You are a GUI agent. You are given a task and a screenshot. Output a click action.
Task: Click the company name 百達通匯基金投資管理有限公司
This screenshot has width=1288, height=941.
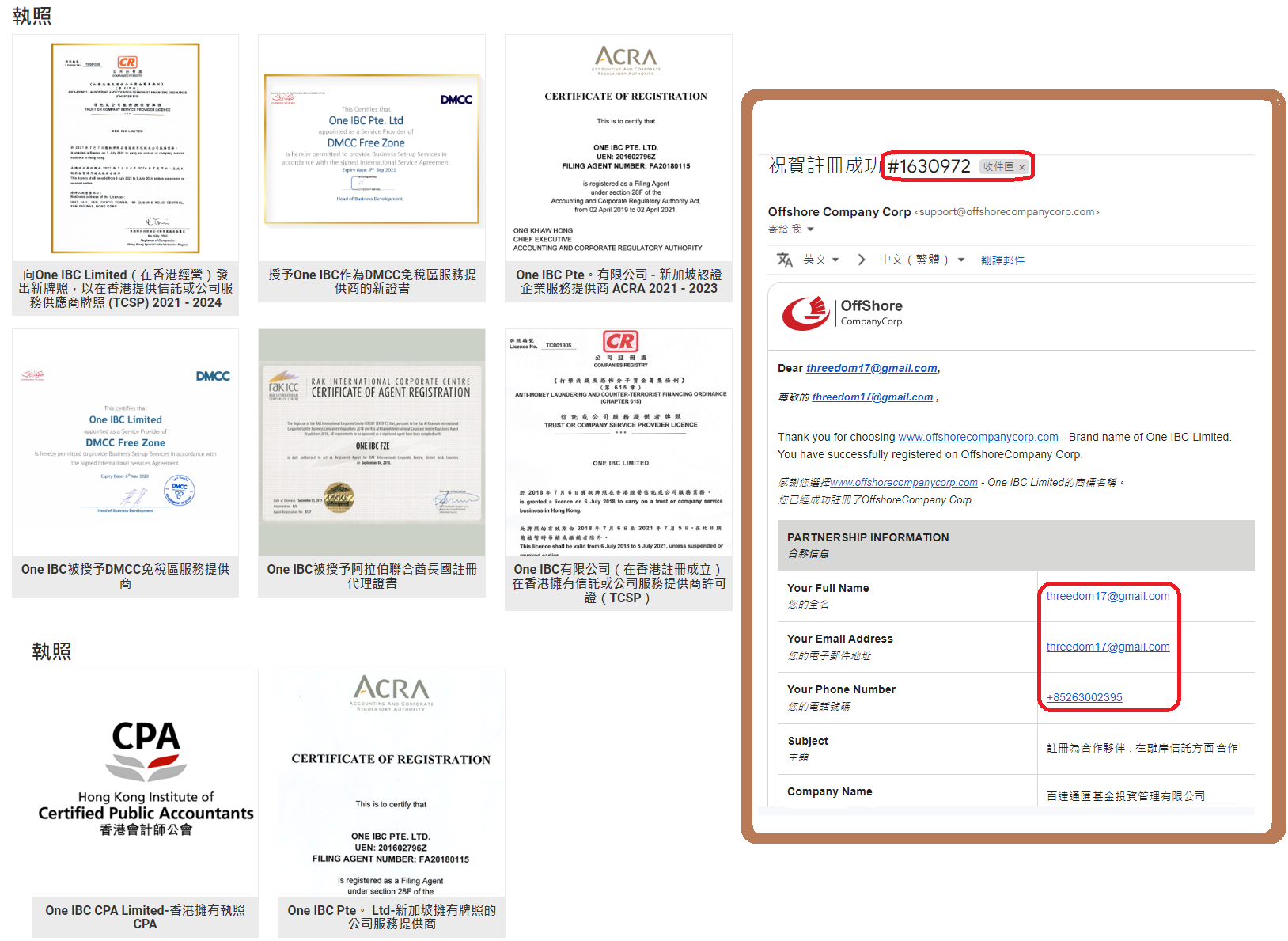coord(1126,796)
